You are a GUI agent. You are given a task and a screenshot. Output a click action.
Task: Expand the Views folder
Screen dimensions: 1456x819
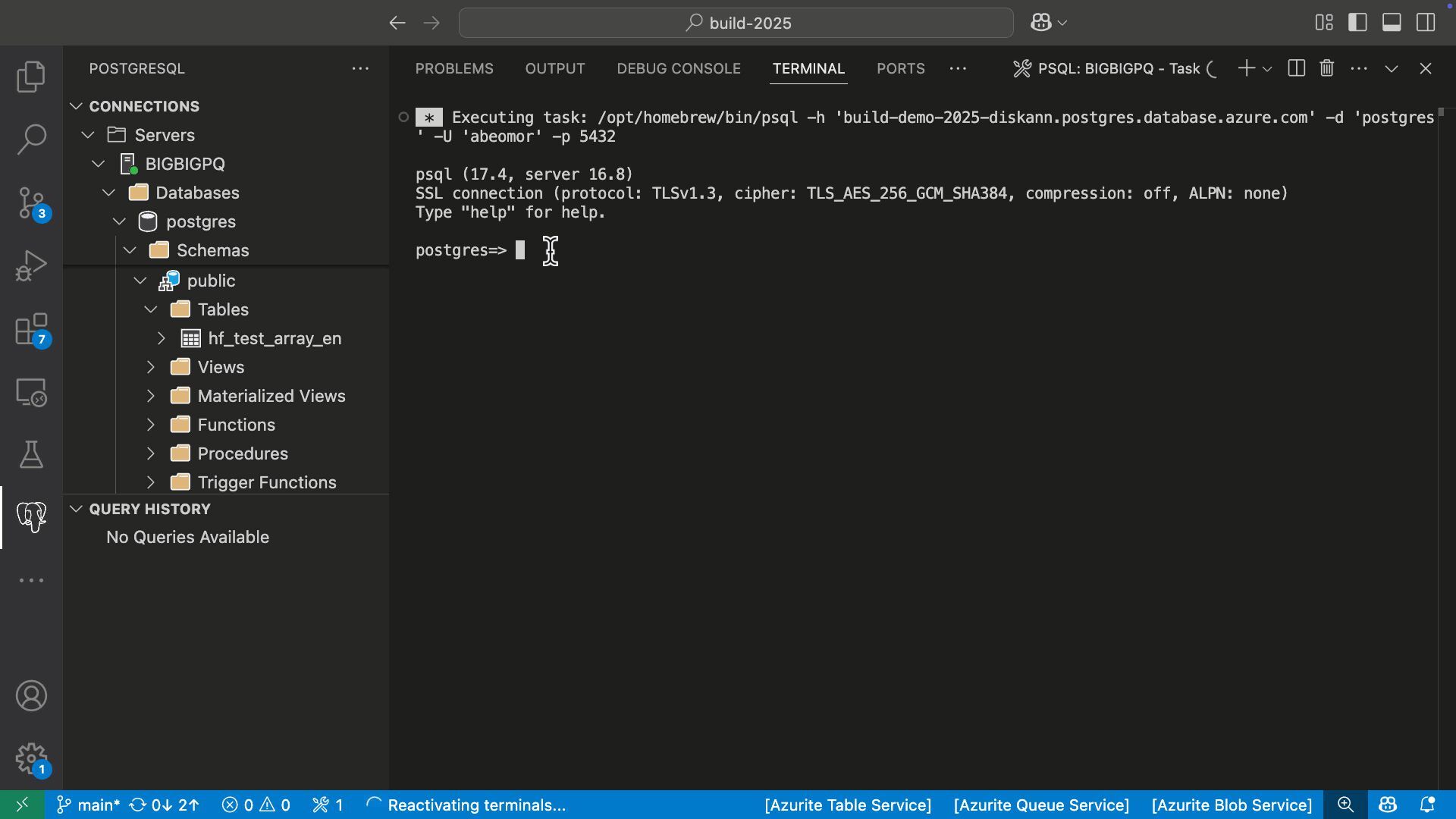click(x=151, y=367)
